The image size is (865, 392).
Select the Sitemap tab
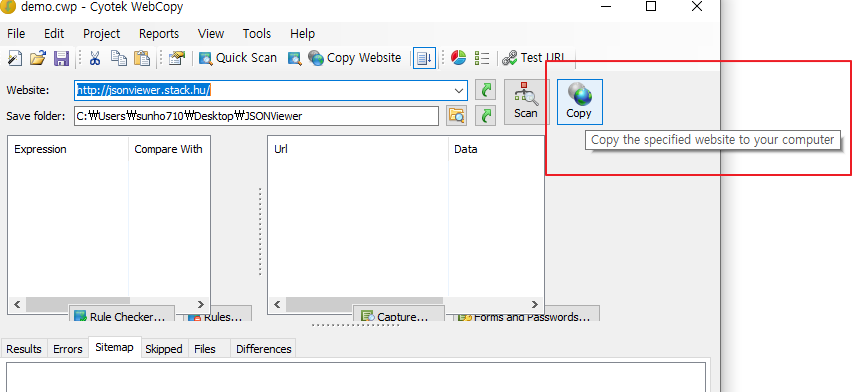point(114,347)
